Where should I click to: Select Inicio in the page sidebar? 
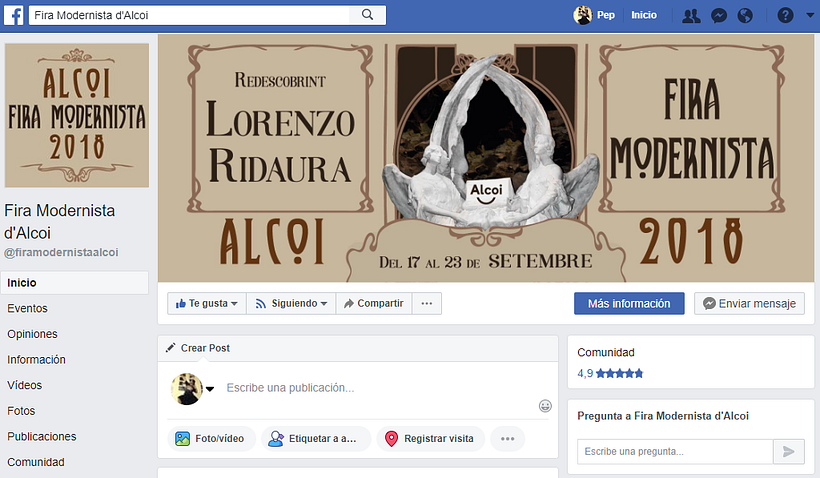(75, 283)
